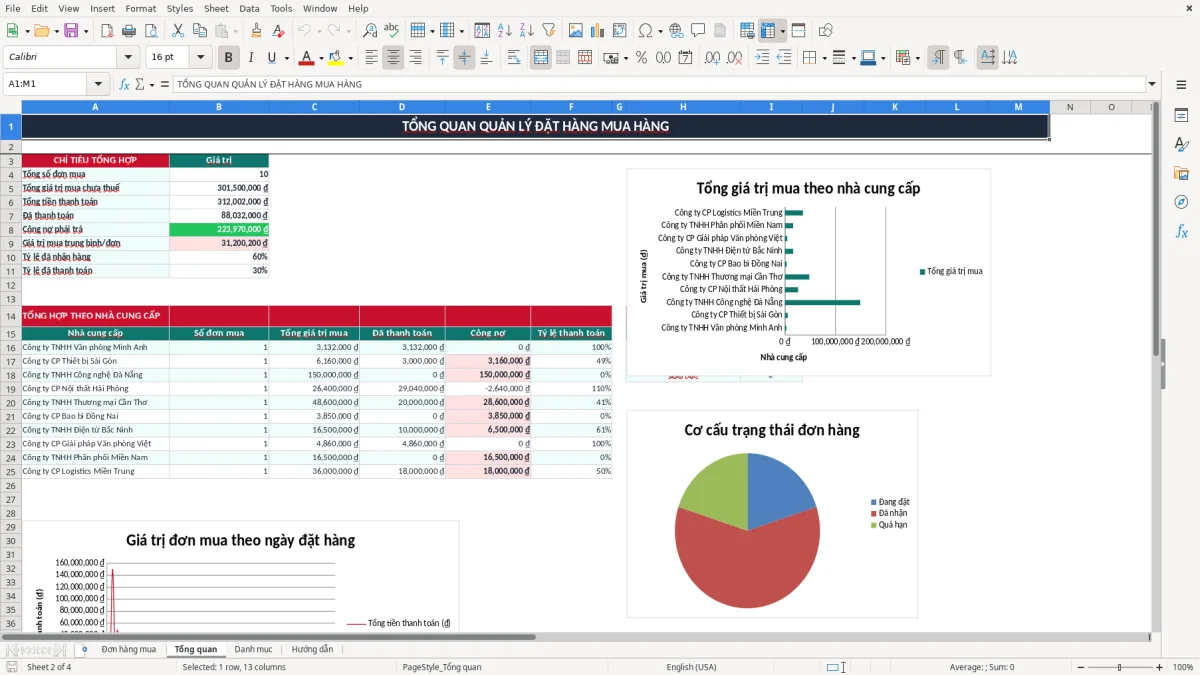Click the Save document icon
Image resolution: width=1200 pixels, height=675 pixels.
click(71, 31)
